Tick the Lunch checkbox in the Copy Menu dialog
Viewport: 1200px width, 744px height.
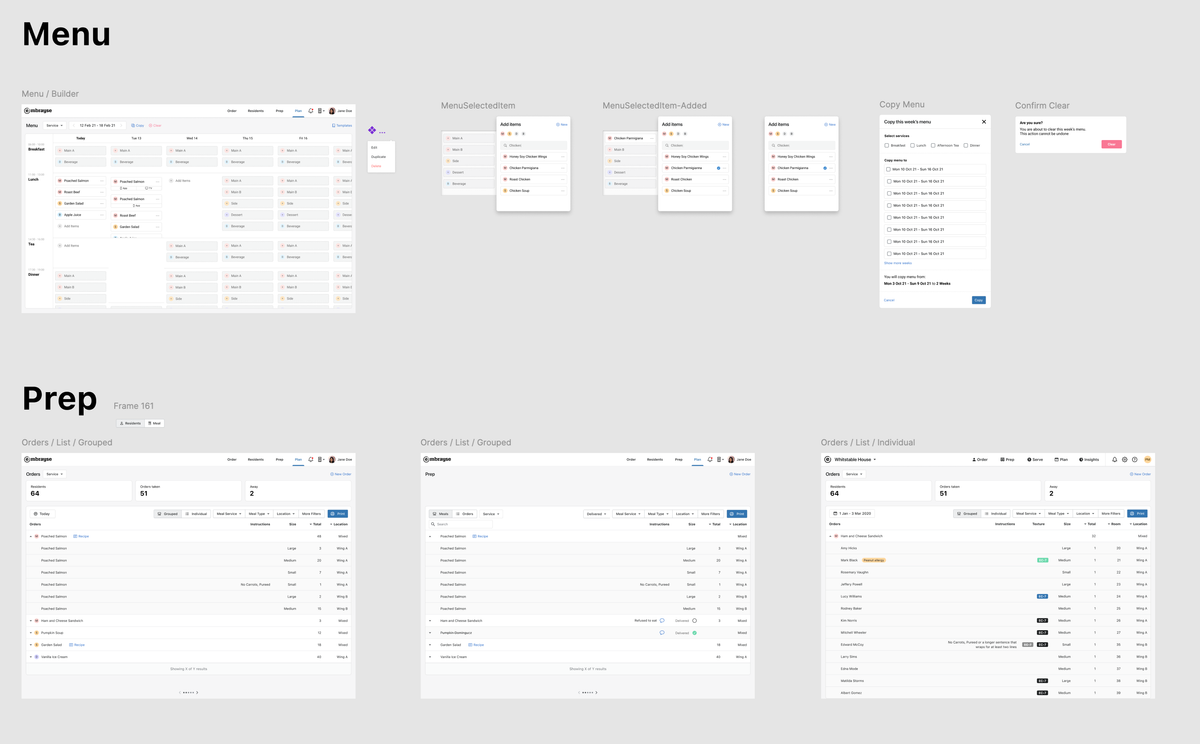pyautogui.click(x=912, y=145)
